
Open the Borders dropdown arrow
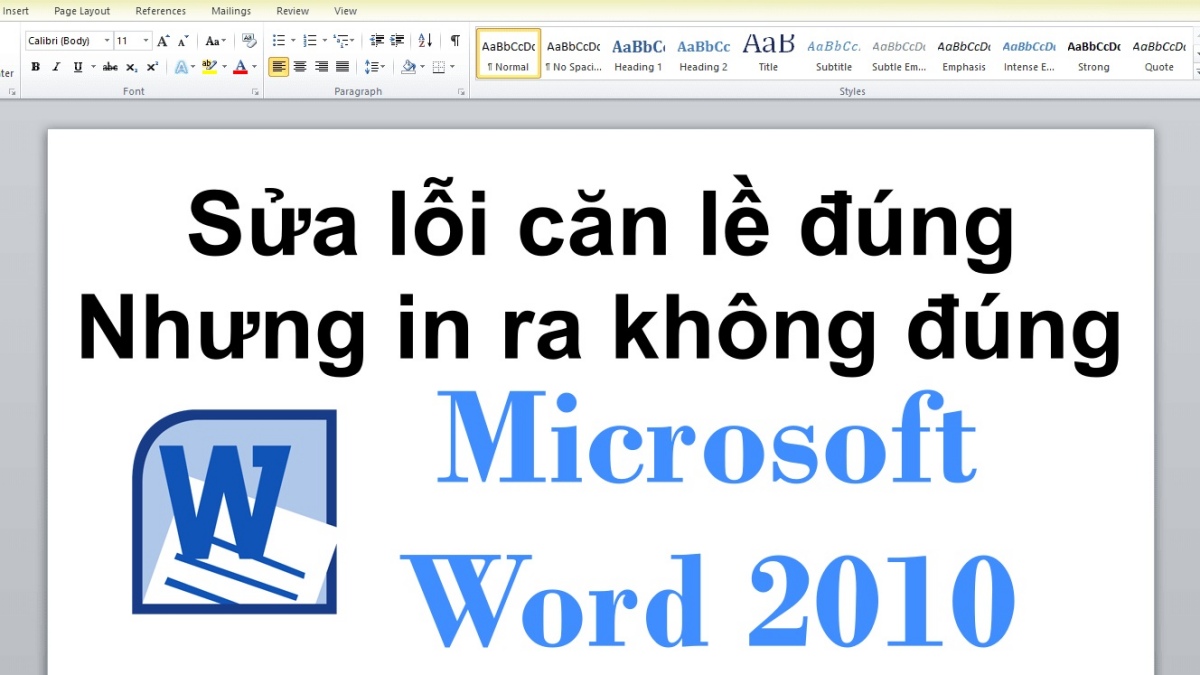pos(452,67)
